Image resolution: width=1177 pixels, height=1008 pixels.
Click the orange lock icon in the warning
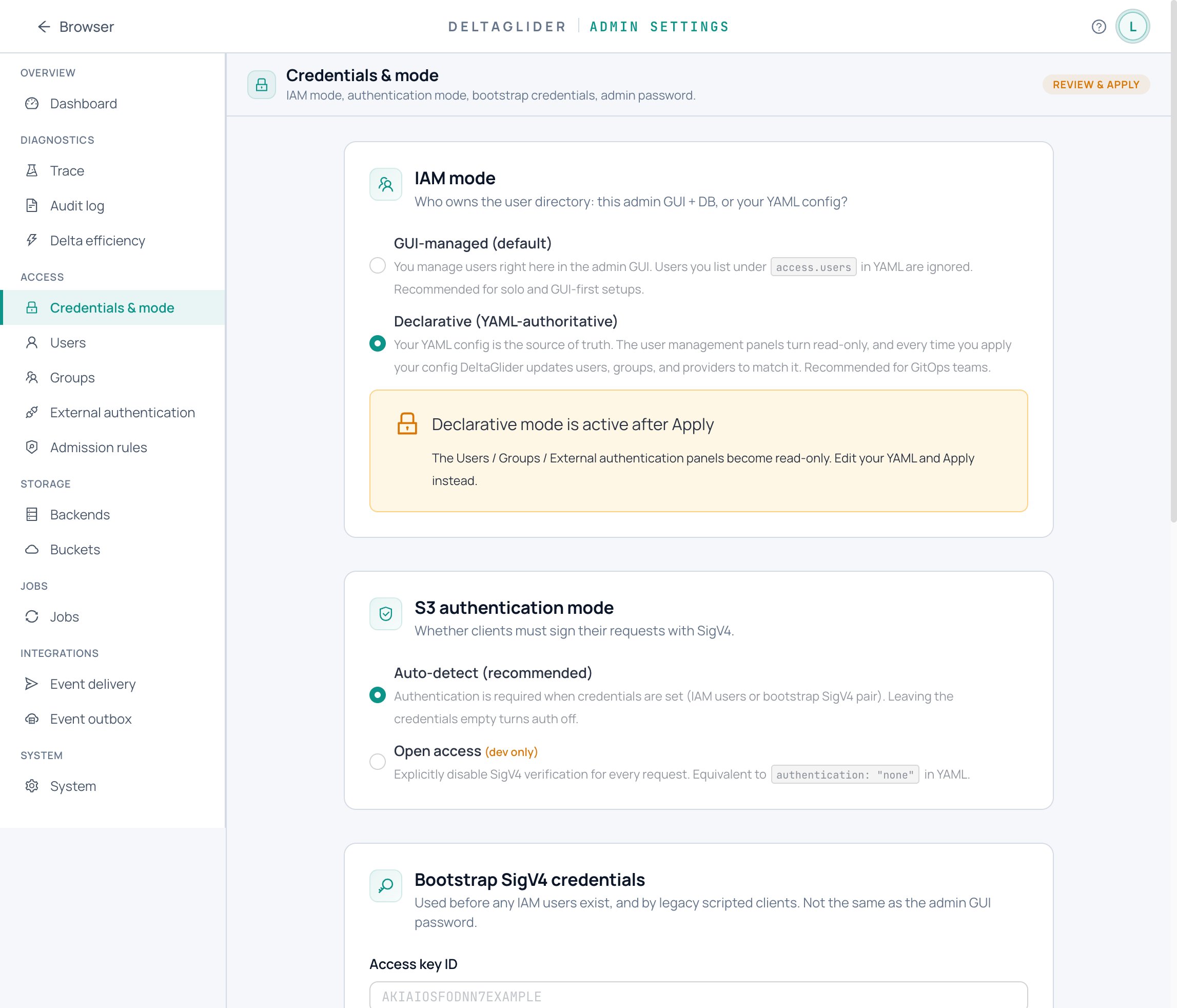pyautogui.click(x=407, y=424)
